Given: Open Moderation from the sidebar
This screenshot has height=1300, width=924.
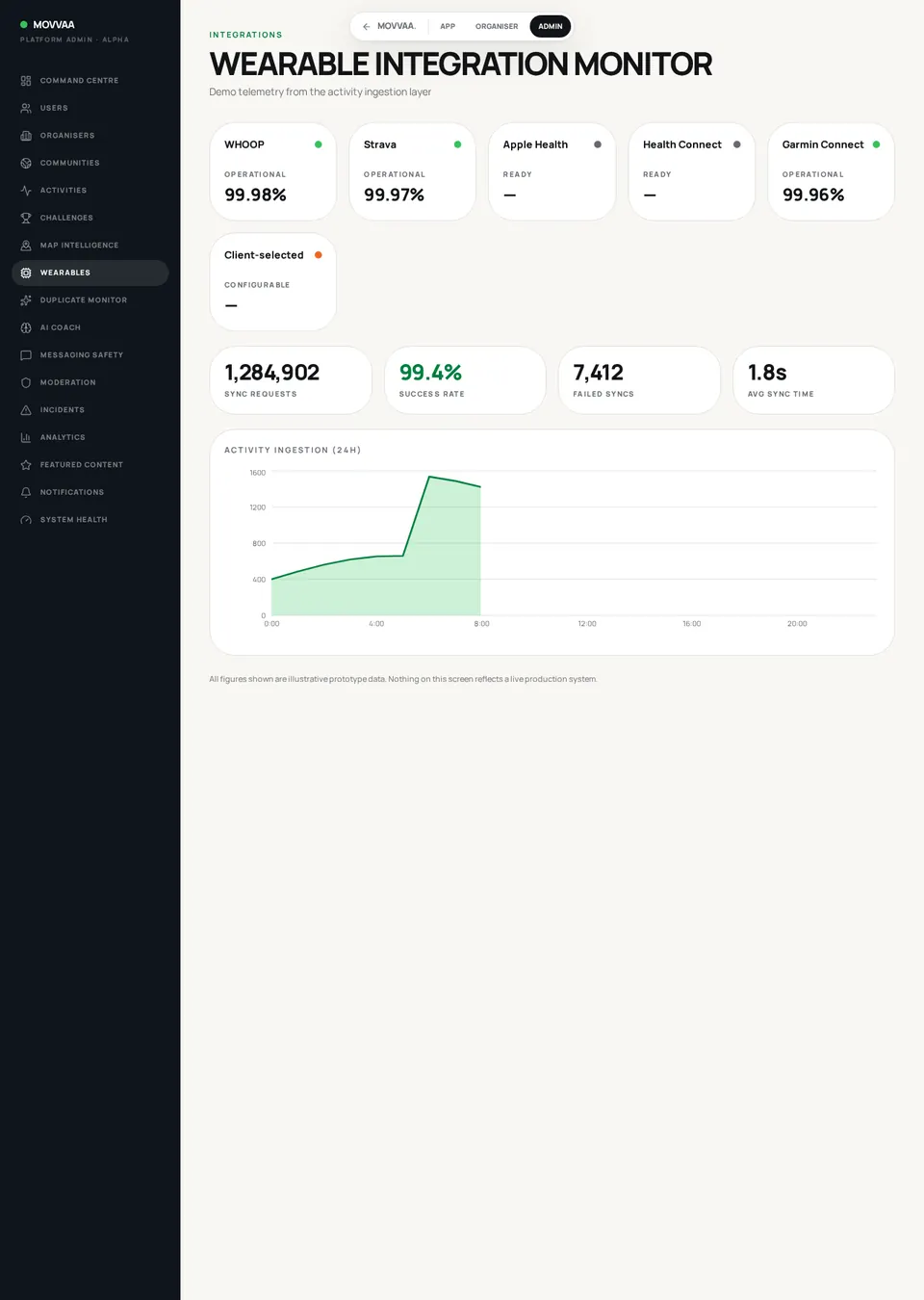Looking at the screenshot, I should click(90, 382).
